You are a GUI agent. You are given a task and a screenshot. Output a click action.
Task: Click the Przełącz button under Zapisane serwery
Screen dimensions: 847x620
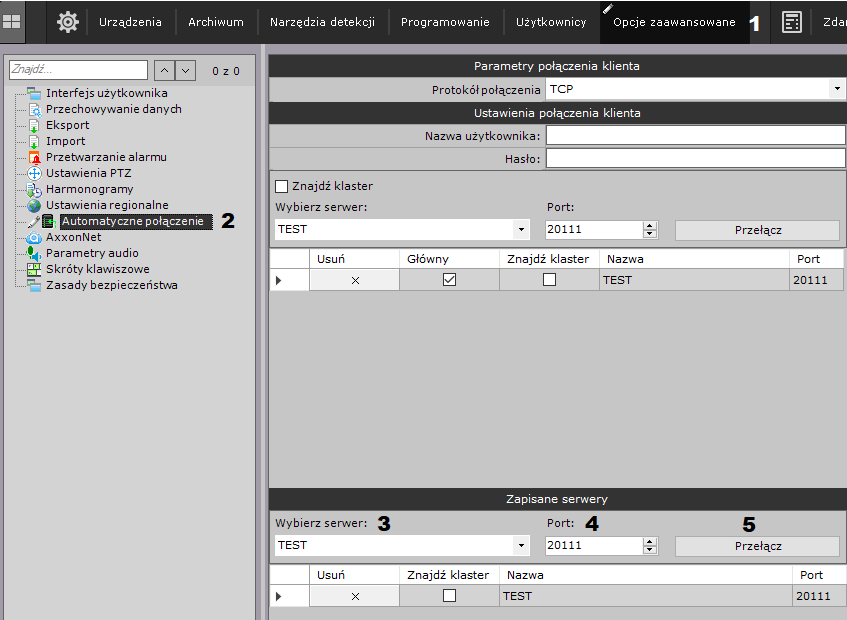coord(757,546)
